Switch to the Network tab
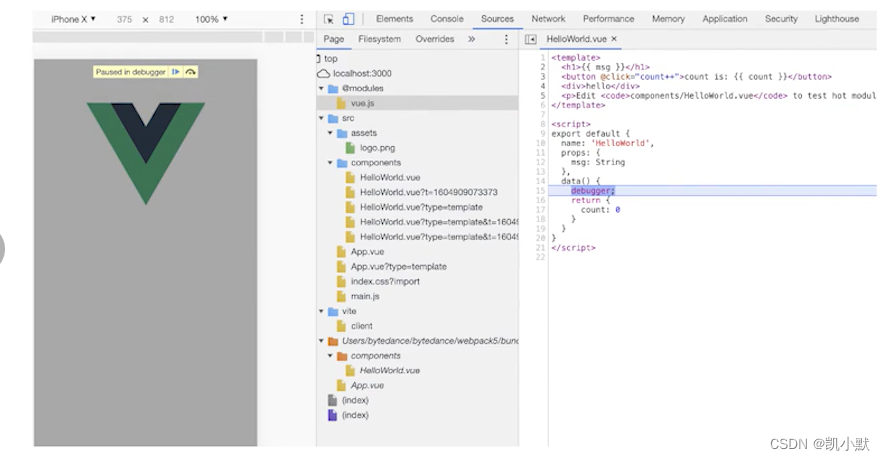885x461 pixels. pyautogui.click(x=548, y=19)
